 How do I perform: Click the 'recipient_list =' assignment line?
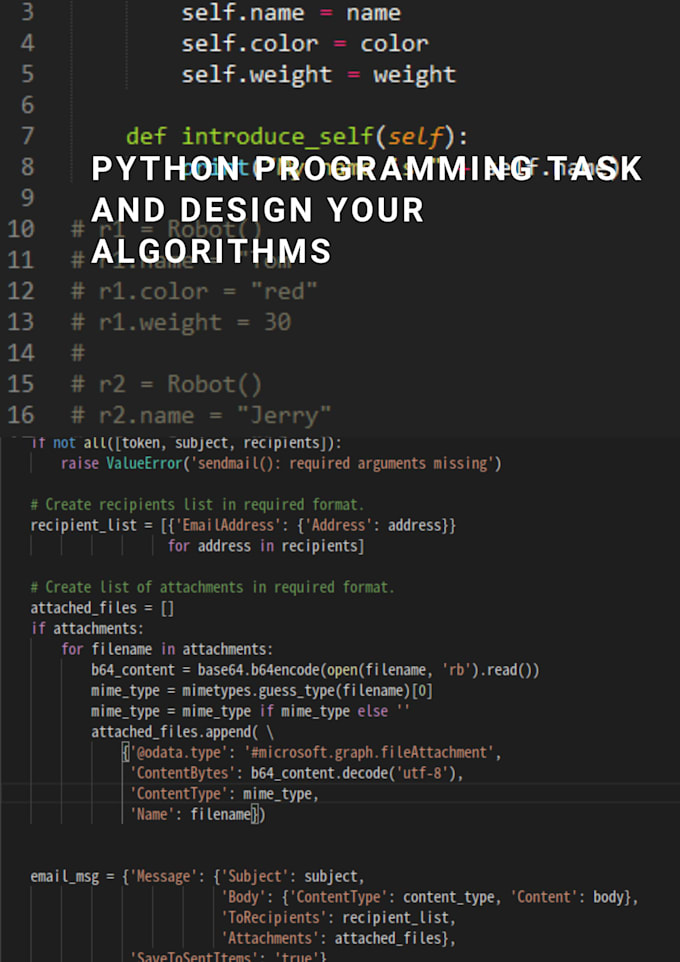point(243,525)
